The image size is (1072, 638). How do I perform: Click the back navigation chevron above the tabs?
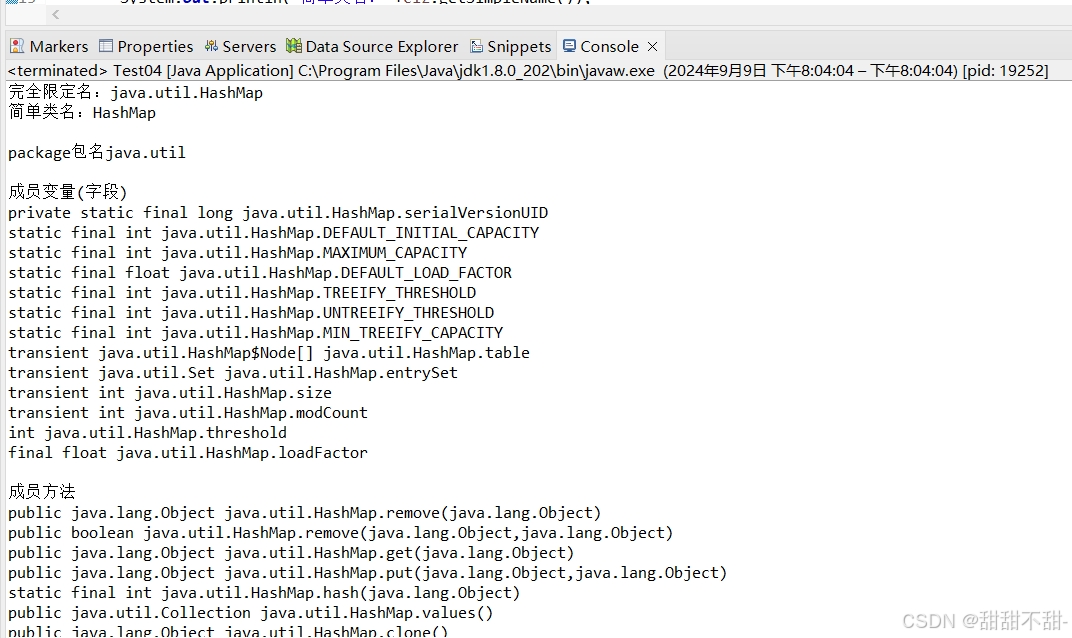[x=55, y=16]
